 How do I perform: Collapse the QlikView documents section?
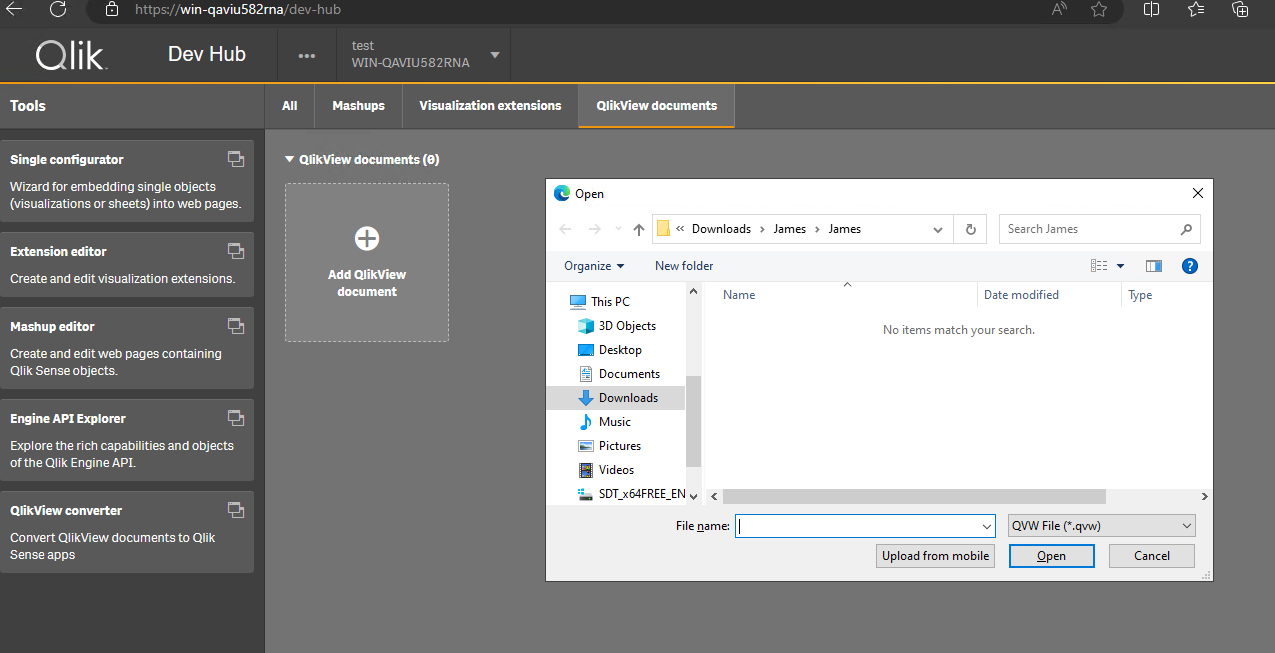290,159
